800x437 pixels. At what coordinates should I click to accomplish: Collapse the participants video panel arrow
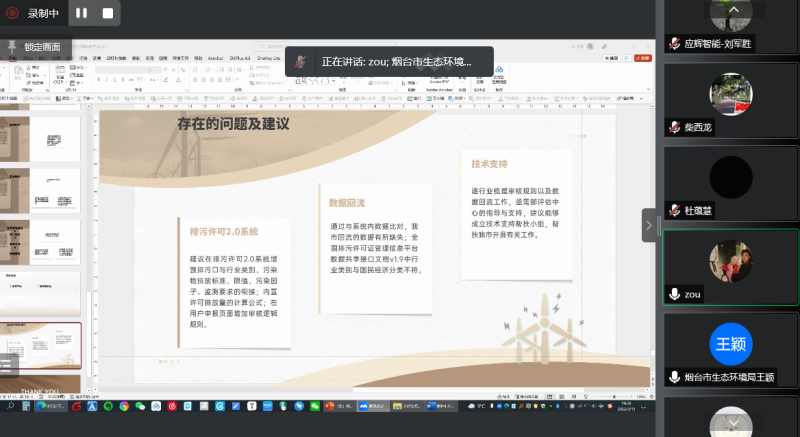click(x=648, y=225)
